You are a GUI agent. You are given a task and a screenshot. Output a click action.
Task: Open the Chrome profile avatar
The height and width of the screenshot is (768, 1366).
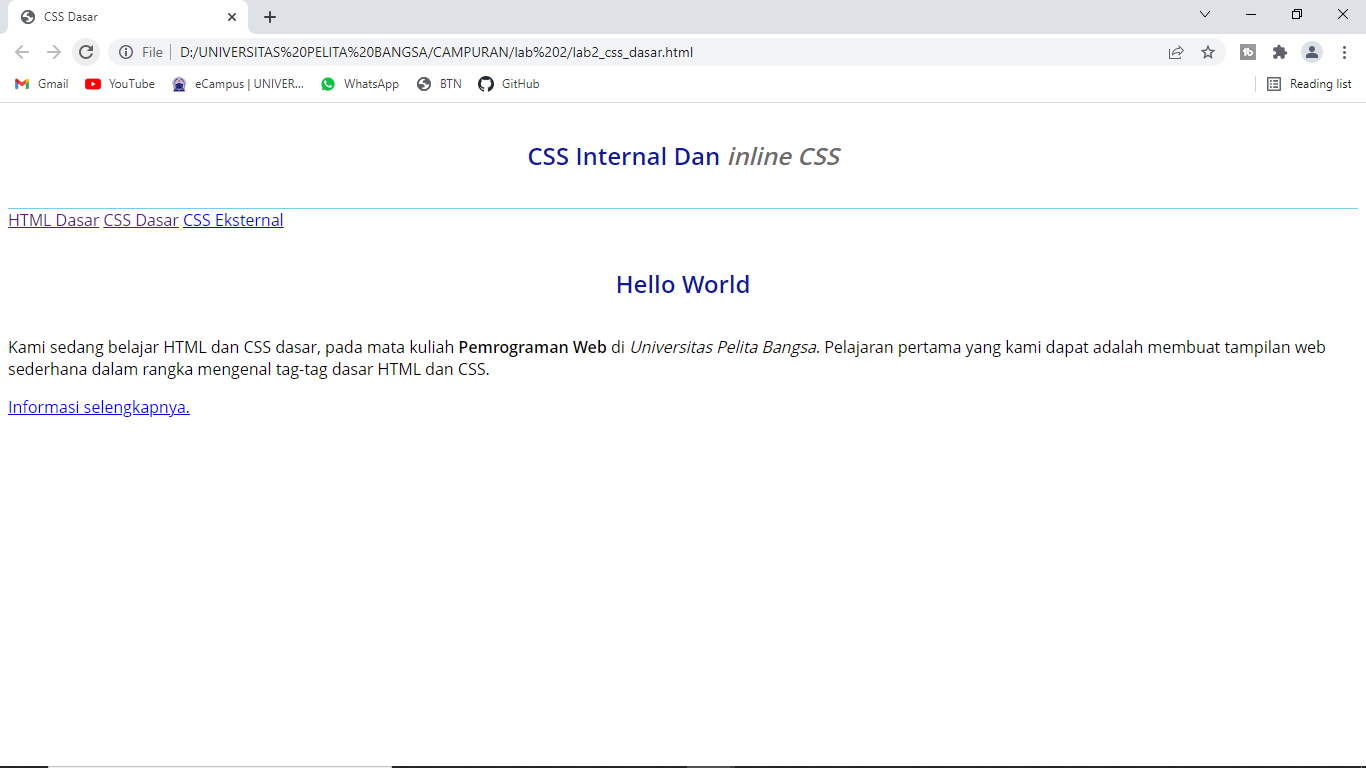coord(1312,51)
